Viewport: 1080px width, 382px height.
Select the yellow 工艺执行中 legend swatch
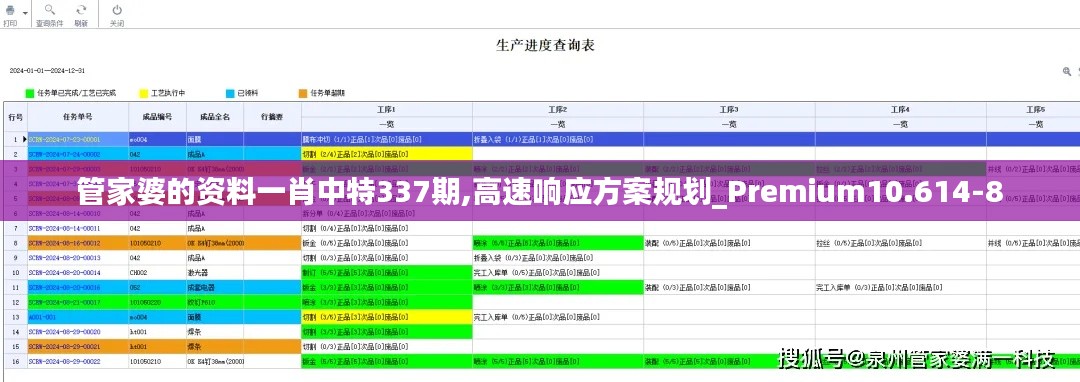coord(144,93)
